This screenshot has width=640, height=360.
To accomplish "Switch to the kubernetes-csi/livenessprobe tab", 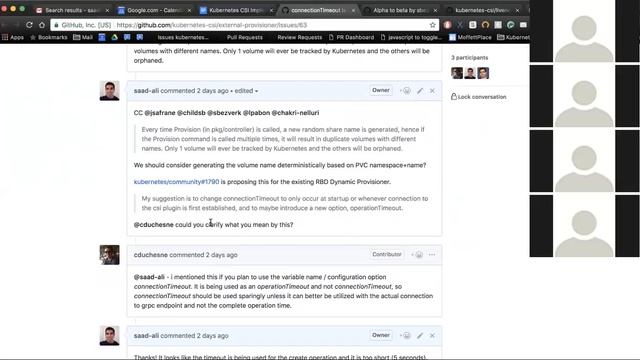I will [482, 10].
